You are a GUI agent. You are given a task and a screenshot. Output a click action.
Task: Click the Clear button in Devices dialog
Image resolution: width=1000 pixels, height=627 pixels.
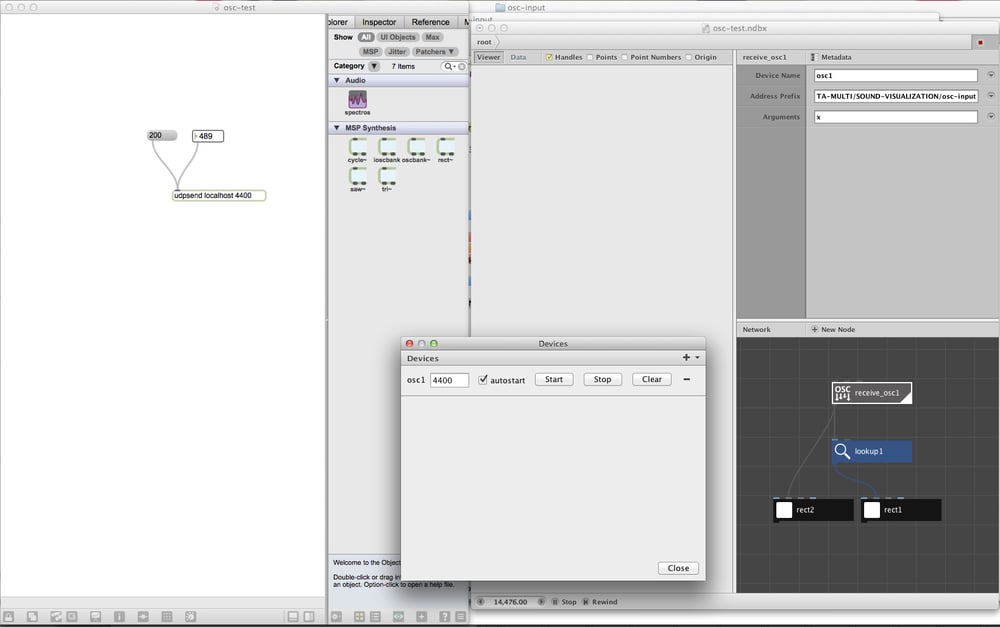[651, 380]
